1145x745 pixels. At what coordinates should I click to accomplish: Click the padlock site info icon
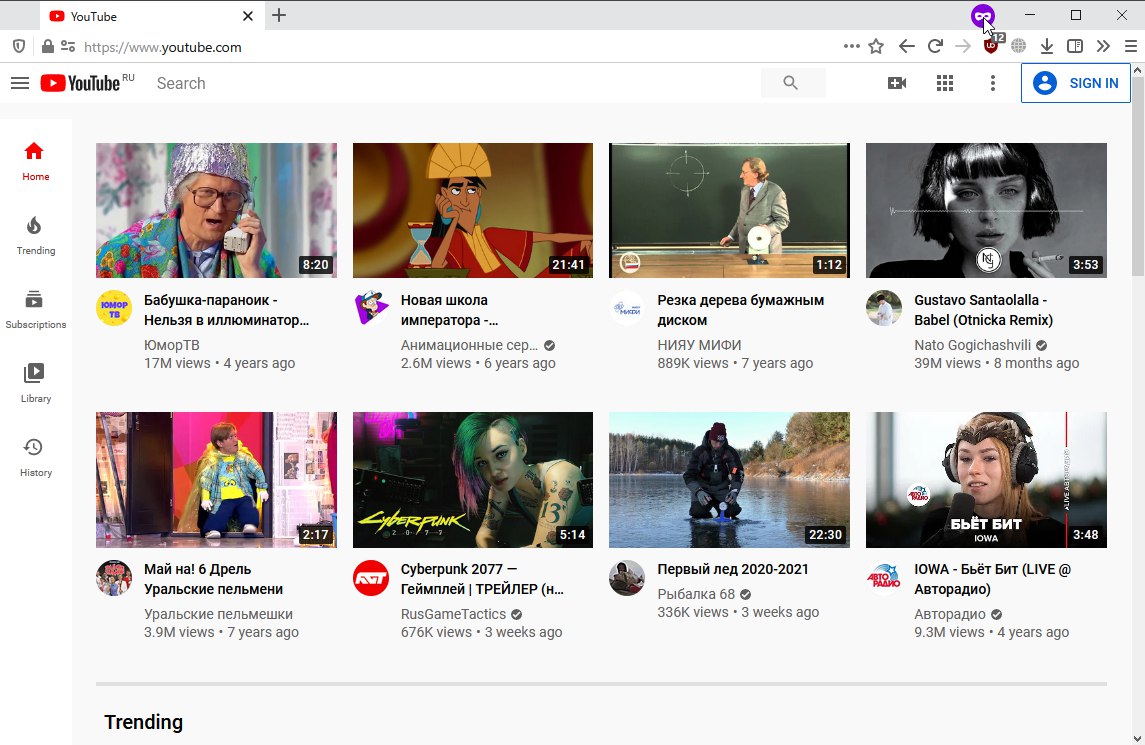tap(47, 47)
